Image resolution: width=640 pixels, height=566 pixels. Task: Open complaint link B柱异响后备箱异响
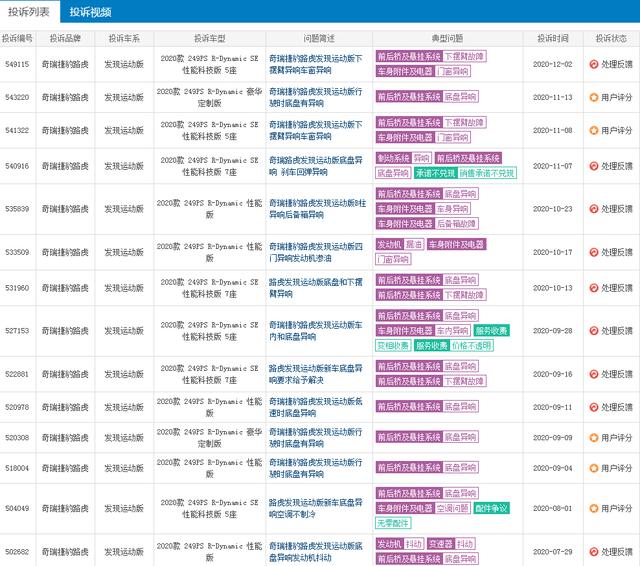pyautogui.click(x=318, y=209)
